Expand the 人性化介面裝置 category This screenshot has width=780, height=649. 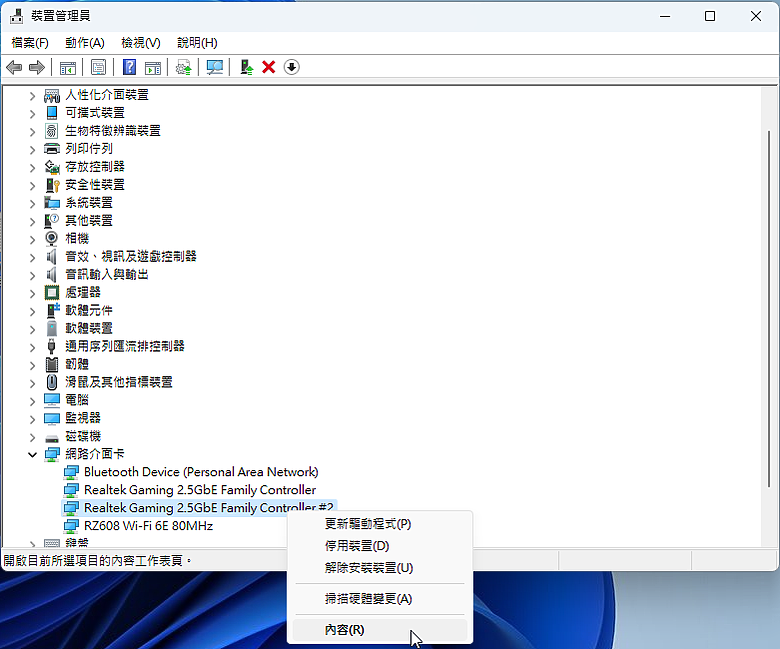[x=32, y=95]
